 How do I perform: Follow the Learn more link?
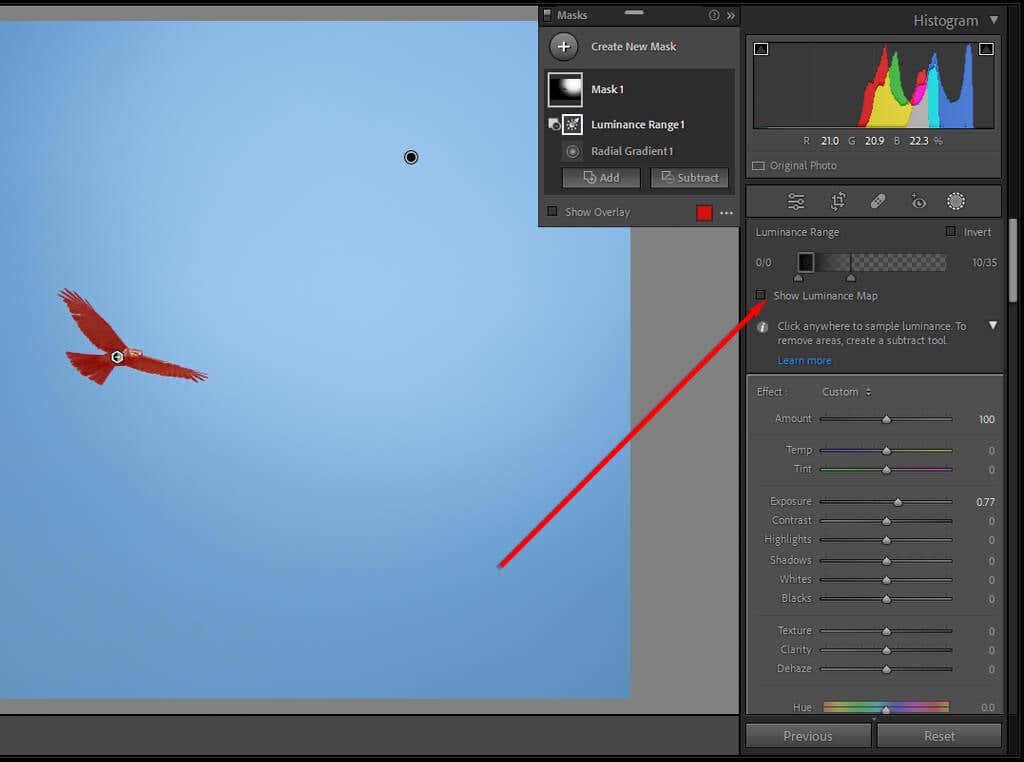coord(804,361)
